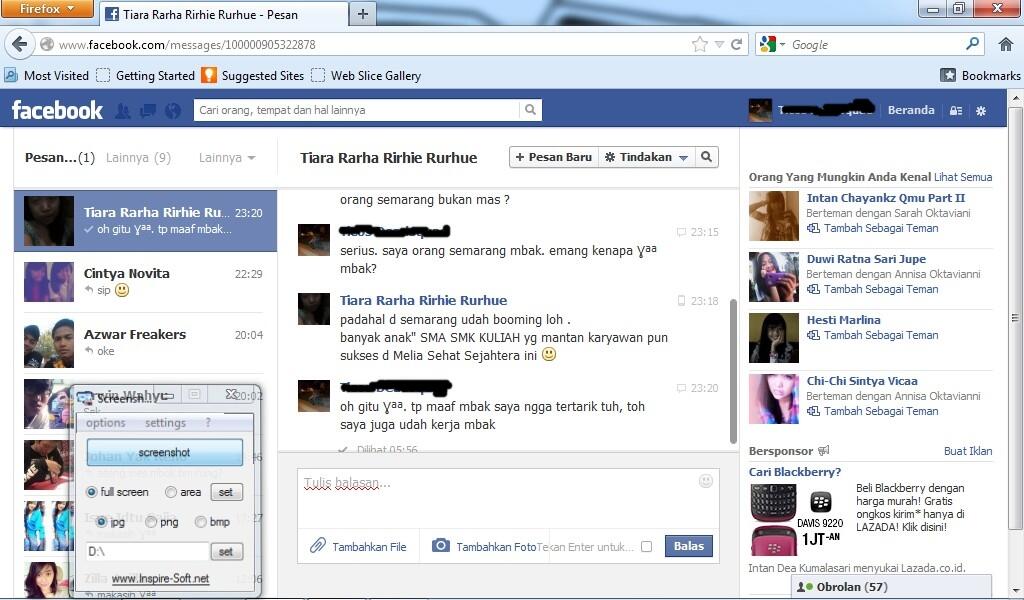Click add-friend icon for Intan Chayankz
This screenshot has height=600, width=1024.
tap(813, 229)
